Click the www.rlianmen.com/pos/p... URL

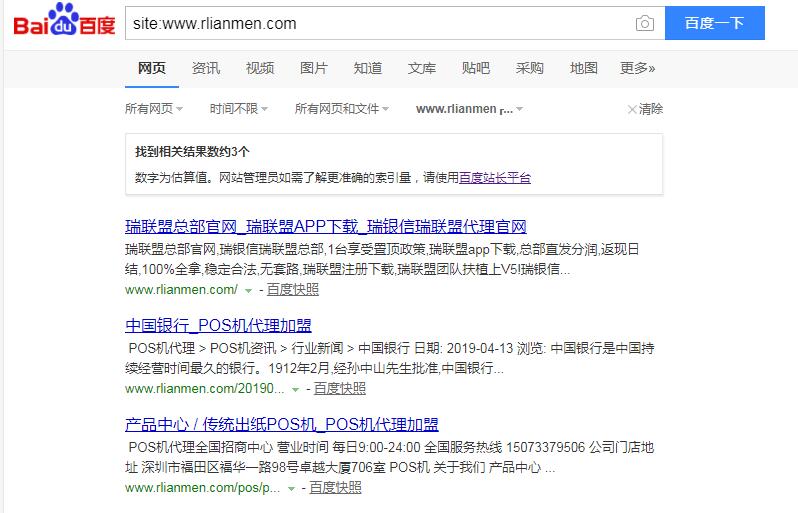click(x=203, y=488)
